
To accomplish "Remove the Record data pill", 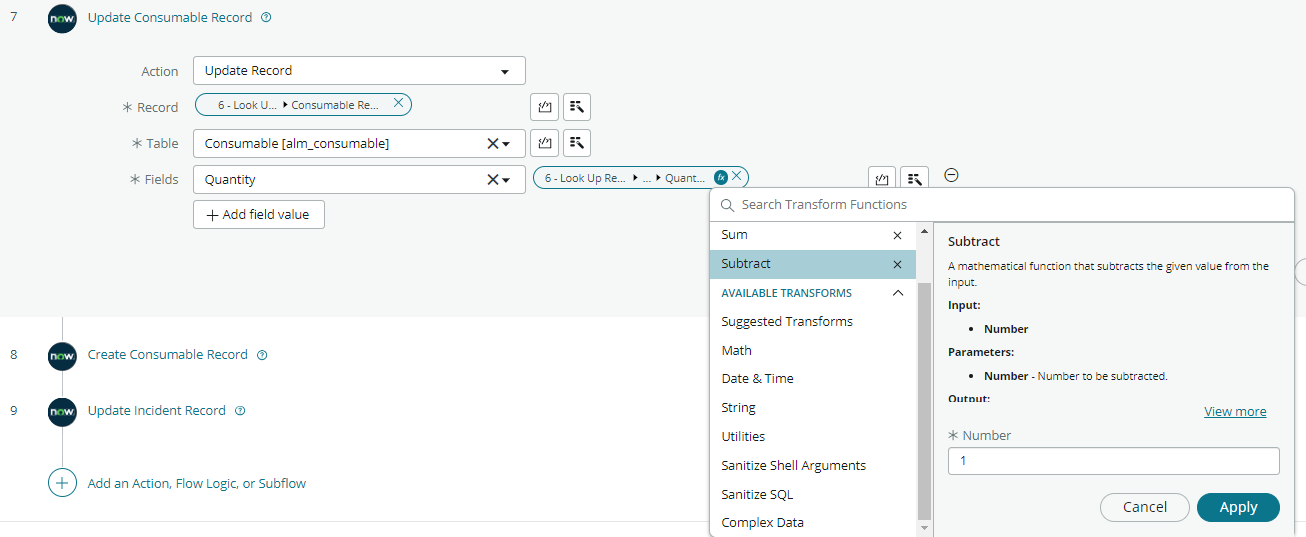I will coord(398,103).
